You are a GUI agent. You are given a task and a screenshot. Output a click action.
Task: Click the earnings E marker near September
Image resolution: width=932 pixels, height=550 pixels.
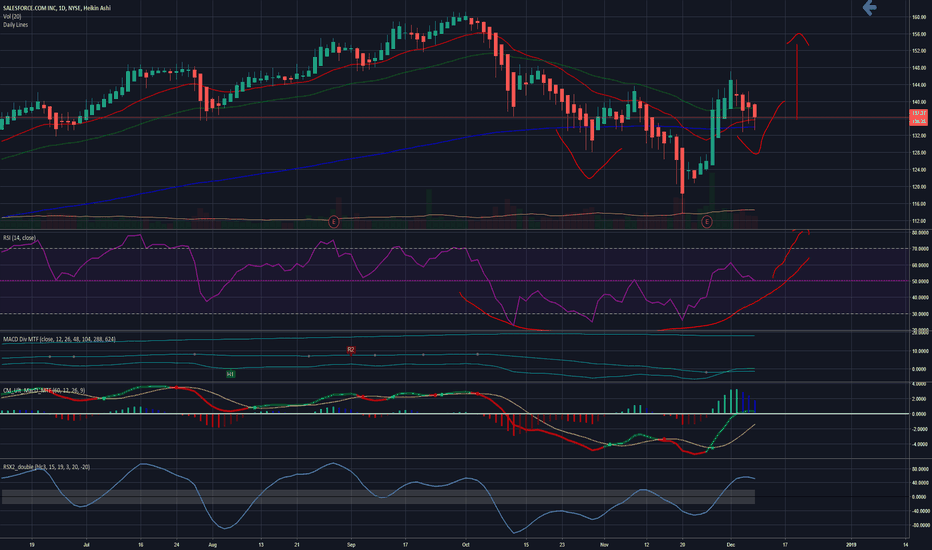pos(333,222)
